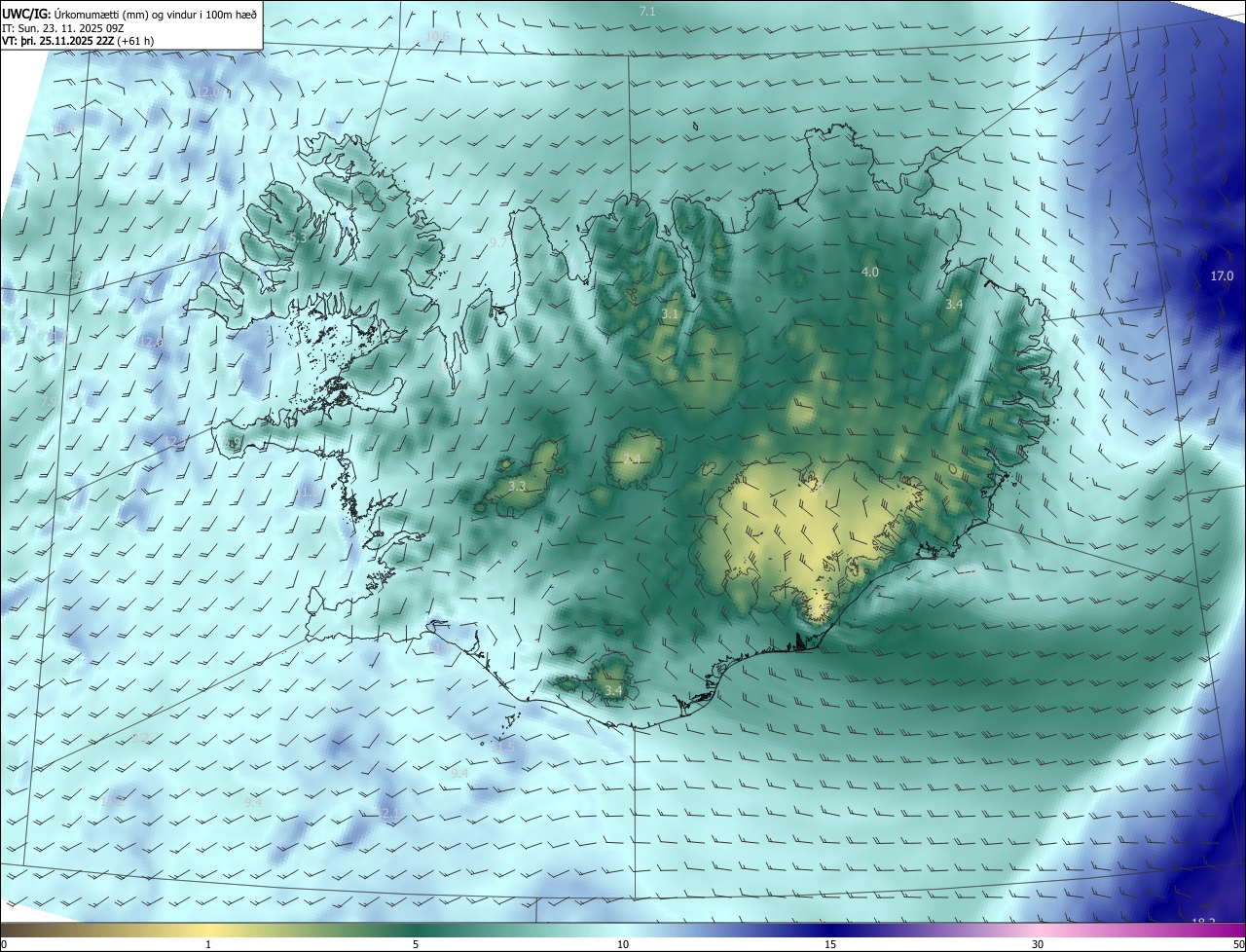The width and height of the screenshot is (1246, 952).
Task: Click the 10 tick on the color scale
Action: 623,944
